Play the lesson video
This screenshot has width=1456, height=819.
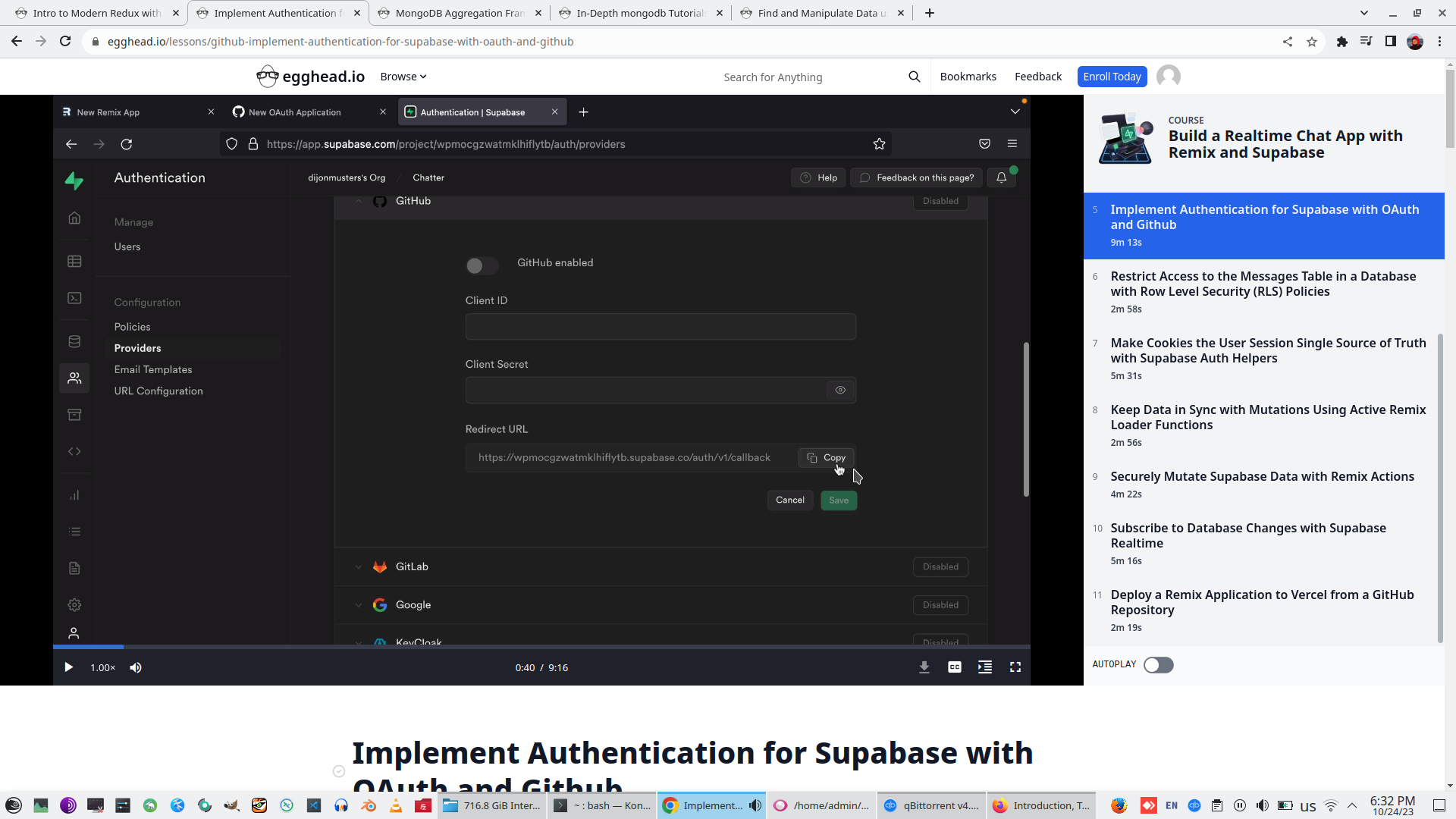68,667
